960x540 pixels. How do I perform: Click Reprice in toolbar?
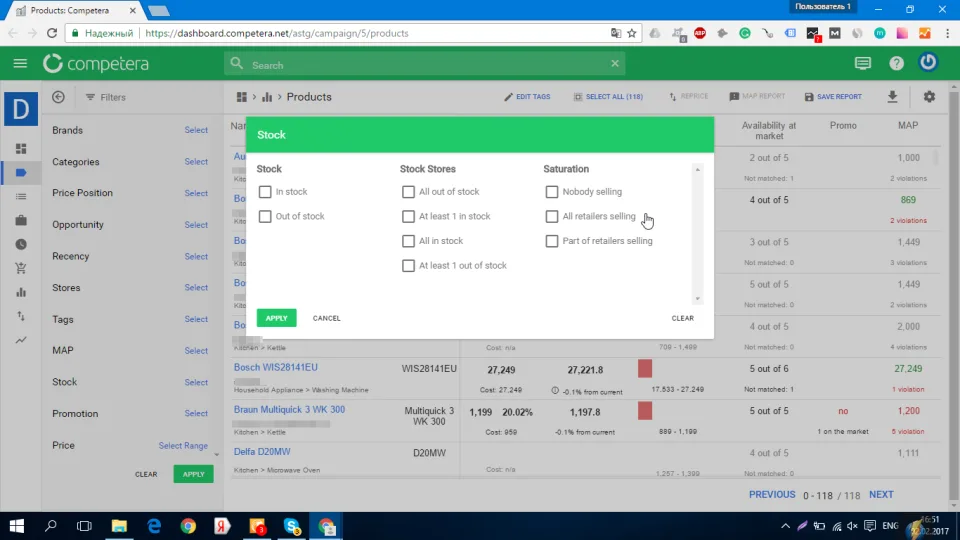click(x=688, y=97)
